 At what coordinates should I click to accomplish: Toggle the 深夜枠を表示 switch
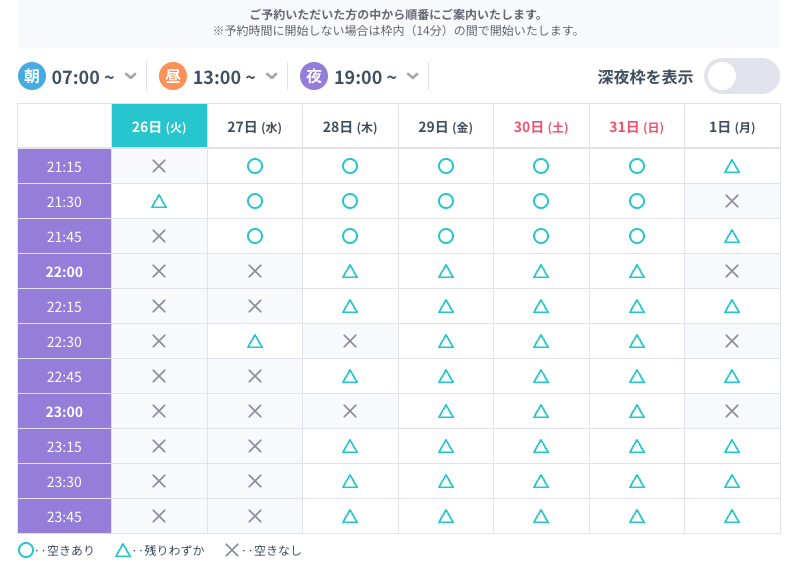pos(742,77)
